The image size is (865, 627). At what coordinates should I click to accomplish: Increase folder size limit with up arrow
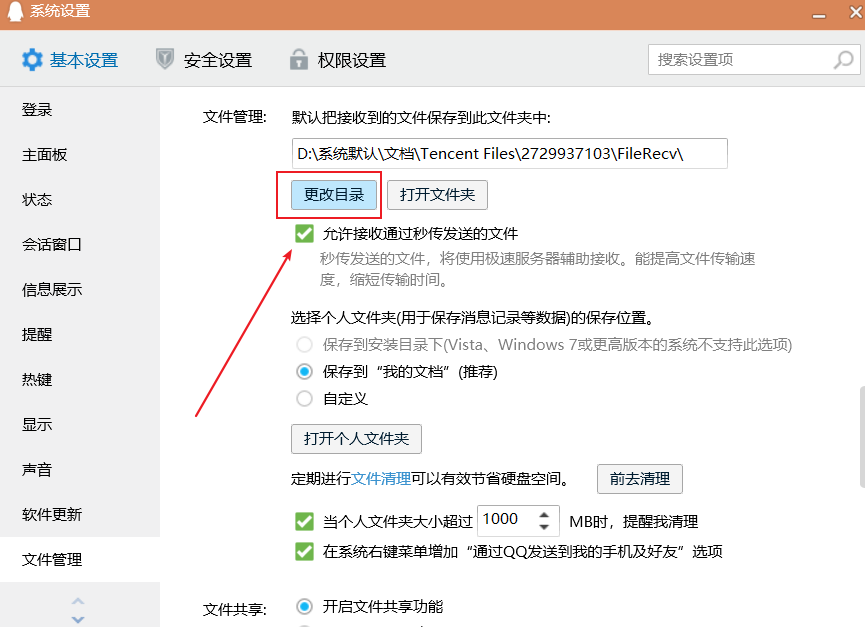coord(544,515)
